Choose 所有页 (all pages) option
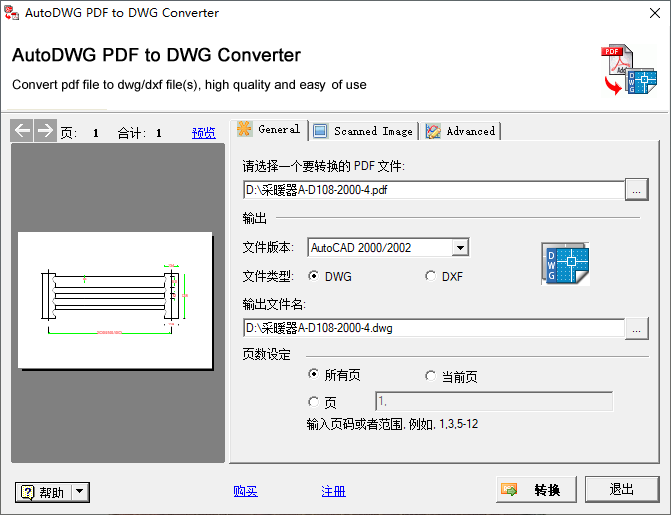The image size is (671, 515). (314, 375)
